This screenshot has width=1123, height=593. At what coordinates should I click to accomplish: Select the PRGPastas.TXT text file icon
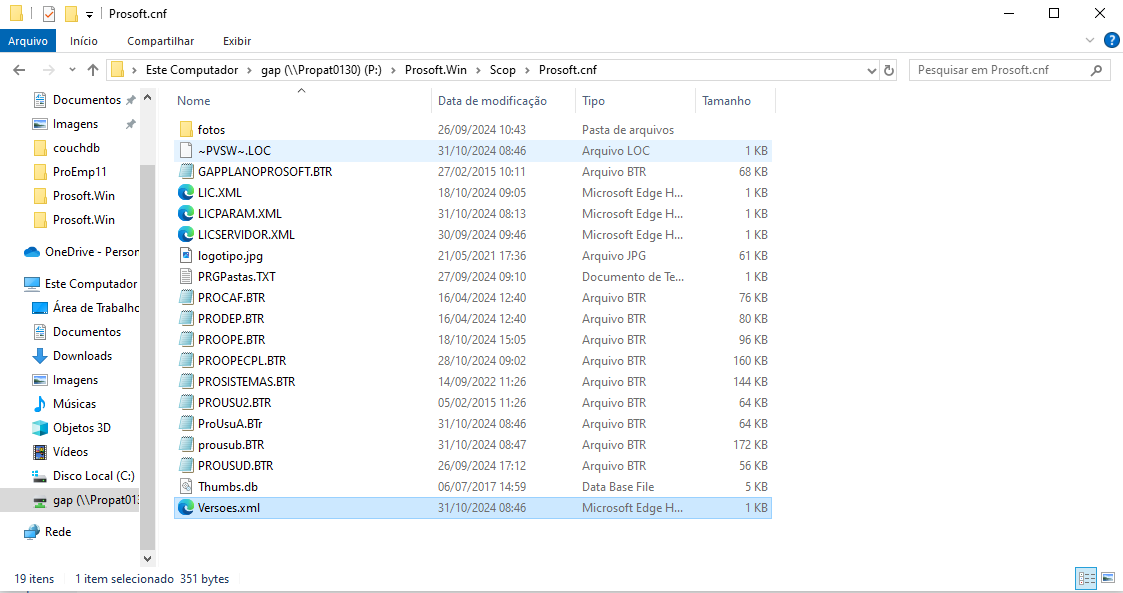tap(186, 276)
